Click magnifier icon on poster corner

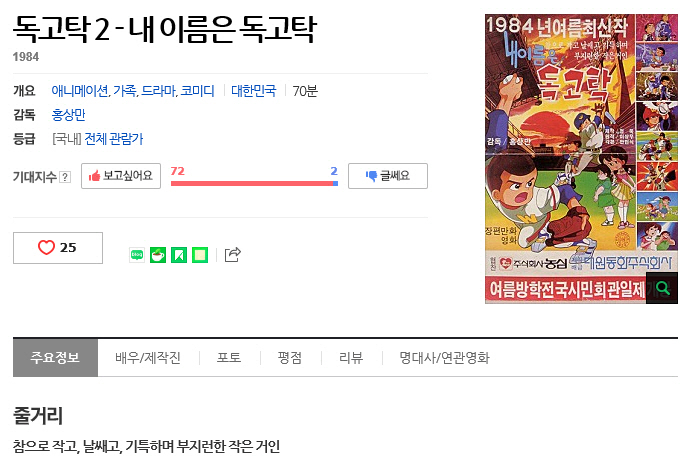tap(662, 288)
